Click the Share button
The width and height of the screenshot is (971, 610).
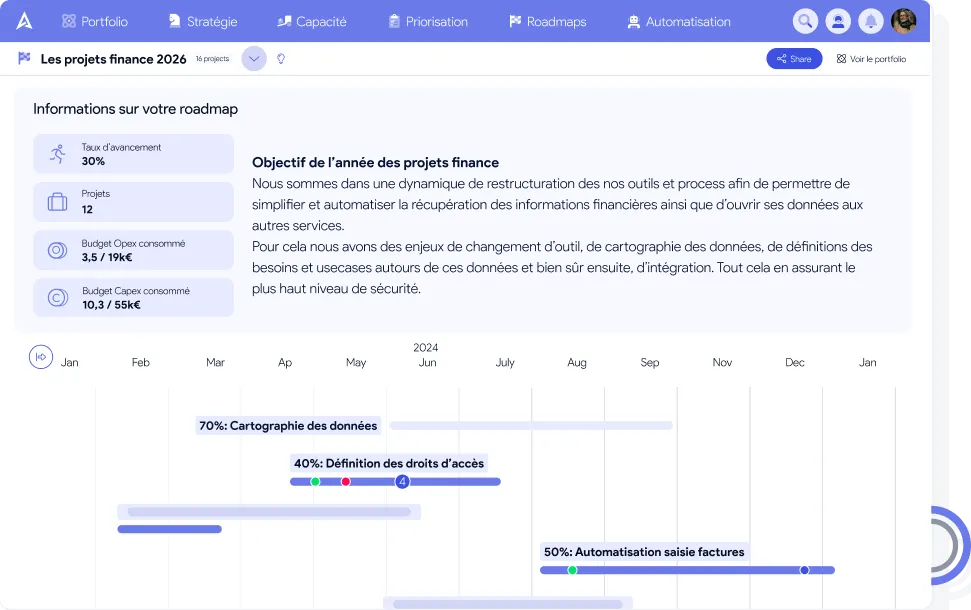coord(794,59)
